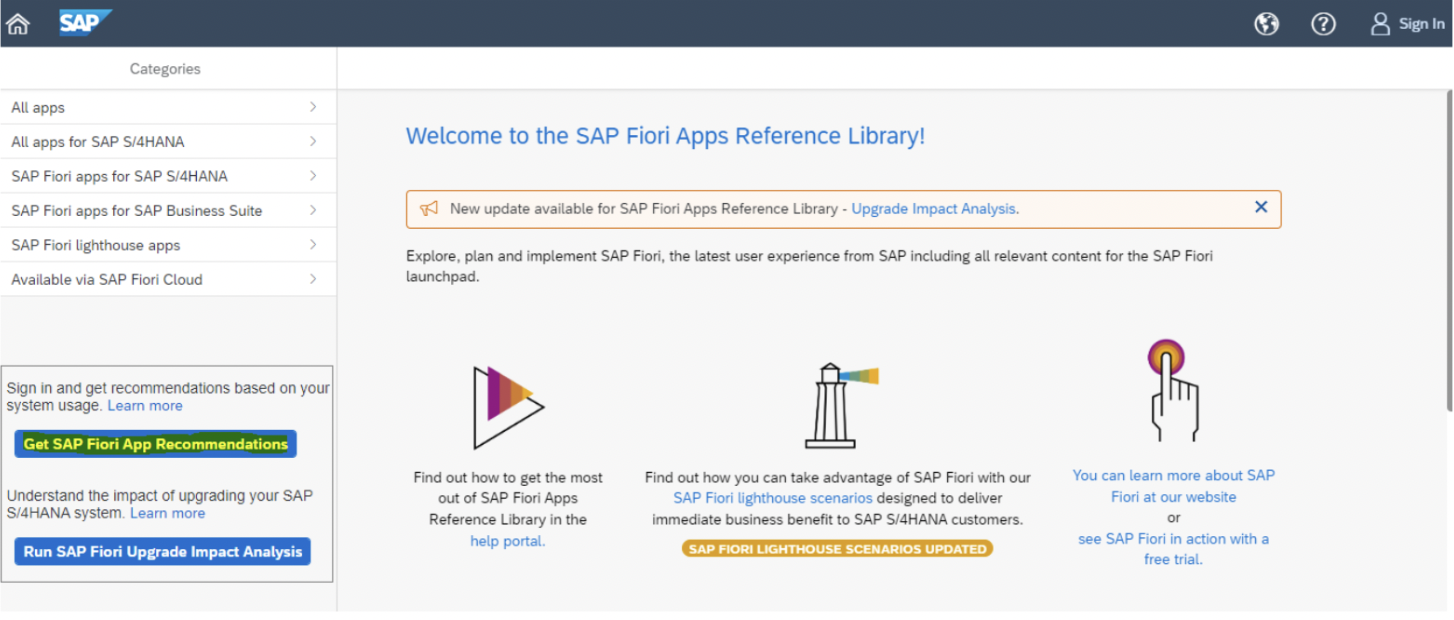Run SAP Fiori Upgrade Impact Analysis
1454x620 pixels.
pos(162,551)
